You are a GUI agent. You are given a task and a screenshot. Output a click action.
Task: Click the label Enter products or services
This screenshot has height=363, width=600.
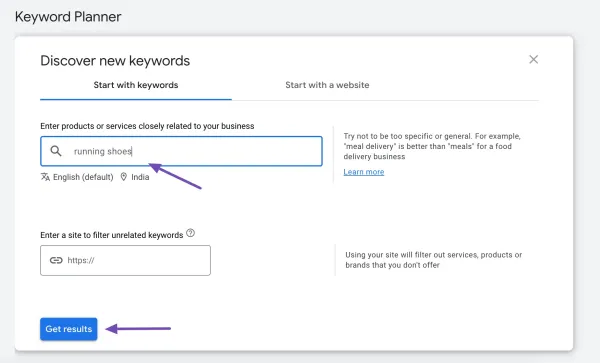click(147, 126)
